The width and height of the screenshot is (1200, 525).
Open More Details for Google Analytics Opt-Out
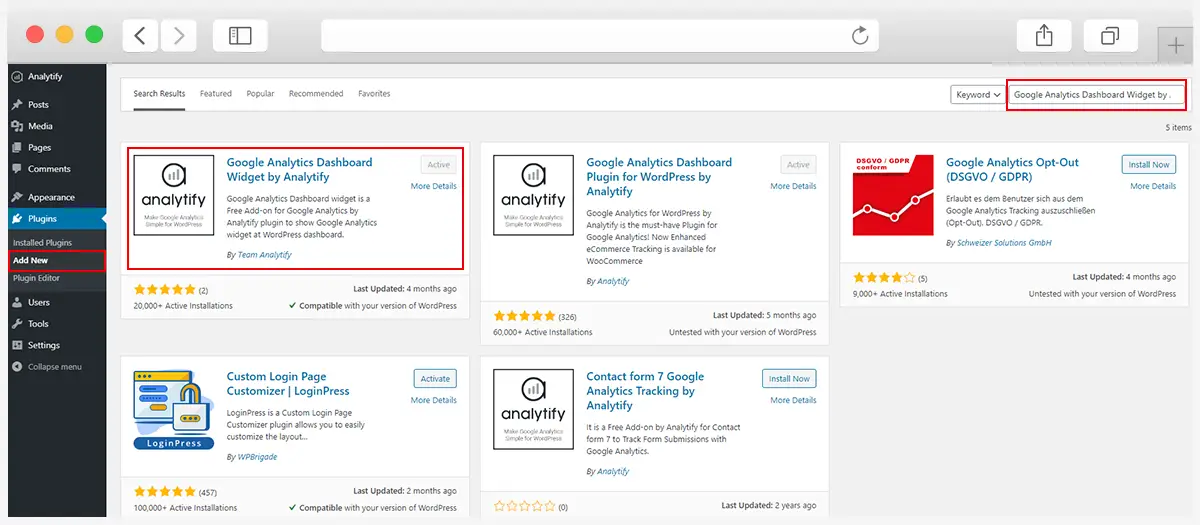[x=1153, y=186]
